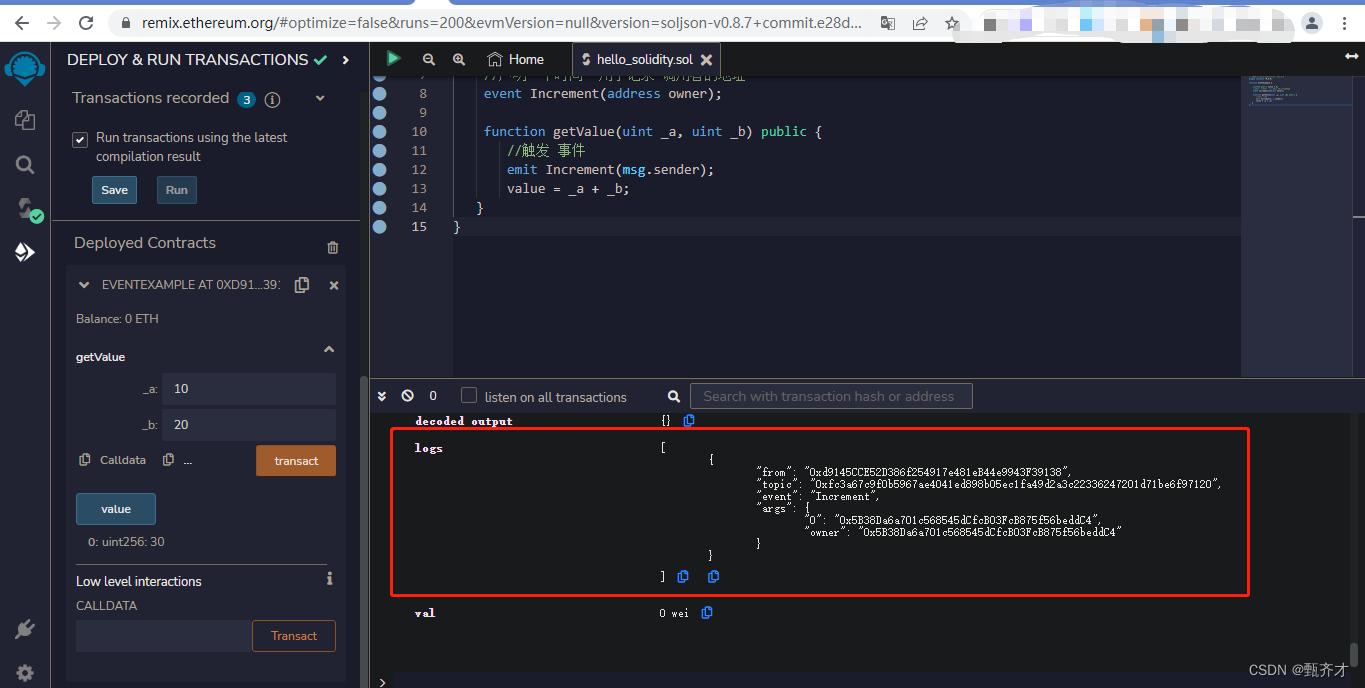
Task: Toggle the terminal panel double chevron
Action: coord(382,396)
